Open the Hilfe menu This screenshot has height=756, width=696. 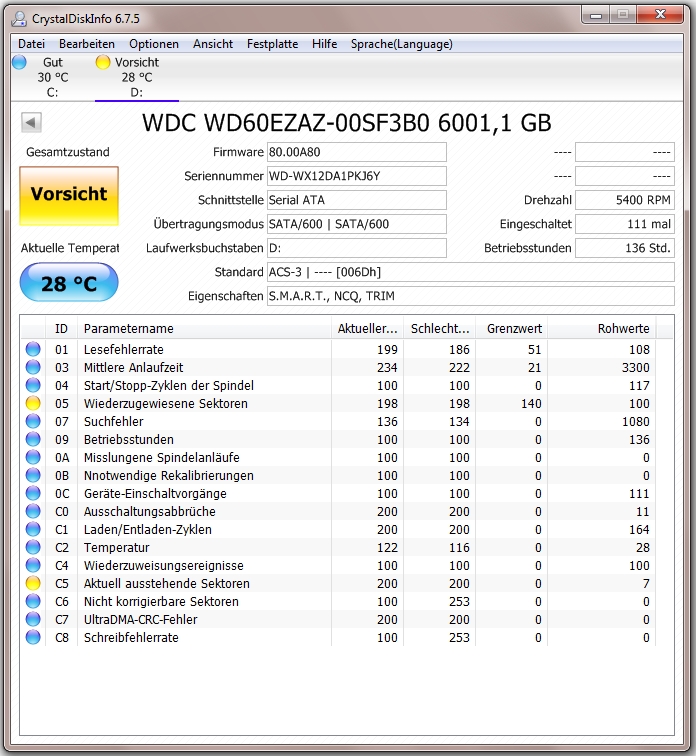[324, 44]
